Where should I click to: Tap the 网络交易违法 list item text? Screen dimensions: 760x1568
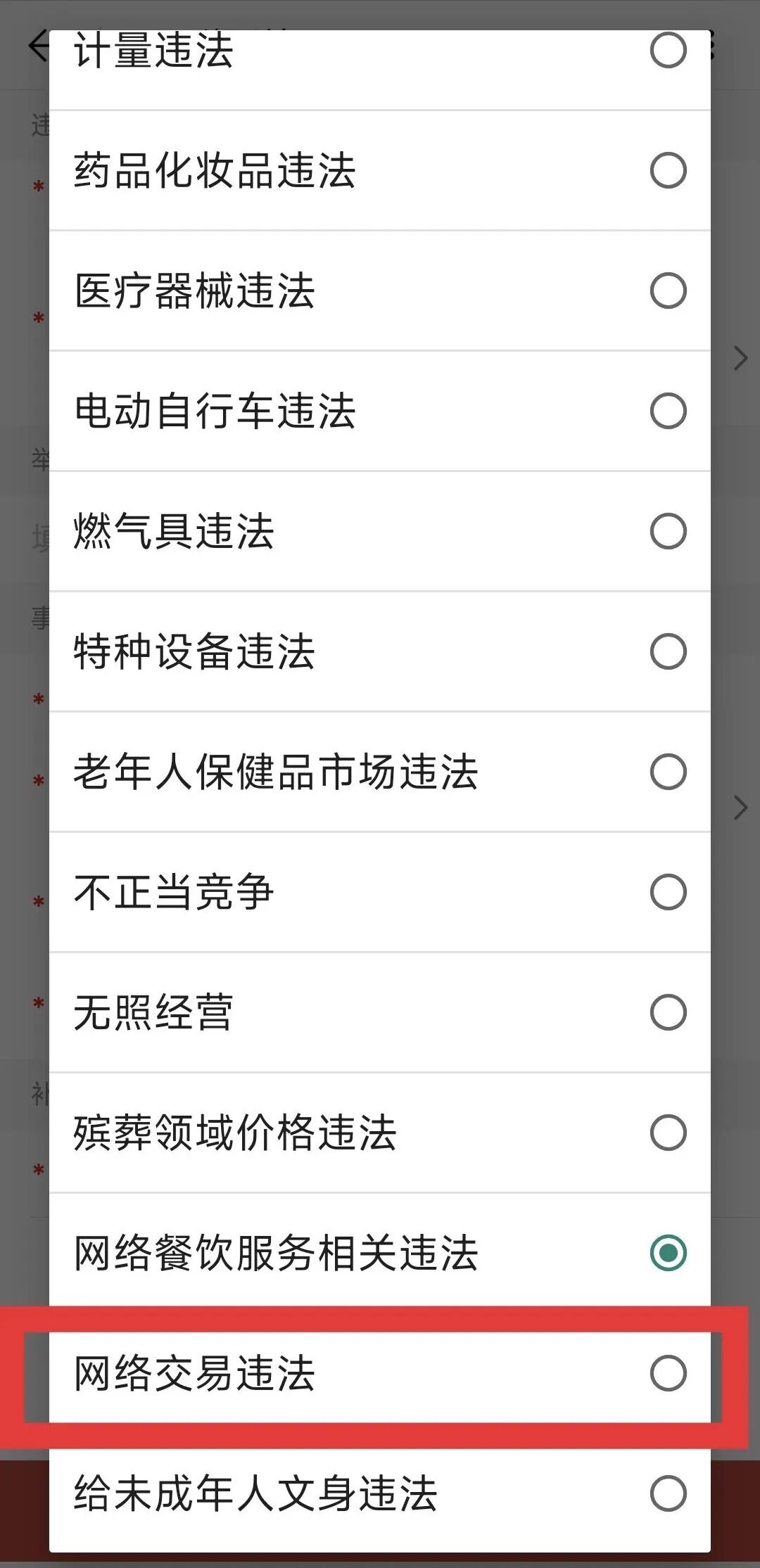[x=194, y=1373]
